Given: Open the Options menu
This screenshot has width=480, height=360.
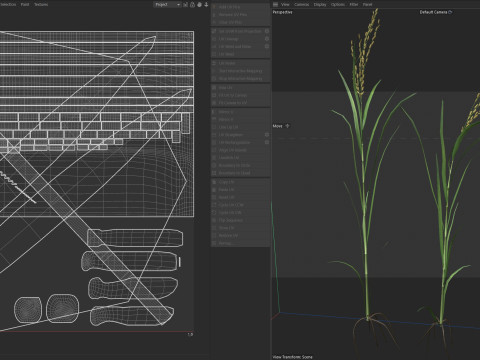Looking at the screenshot, I should [338, 4].
